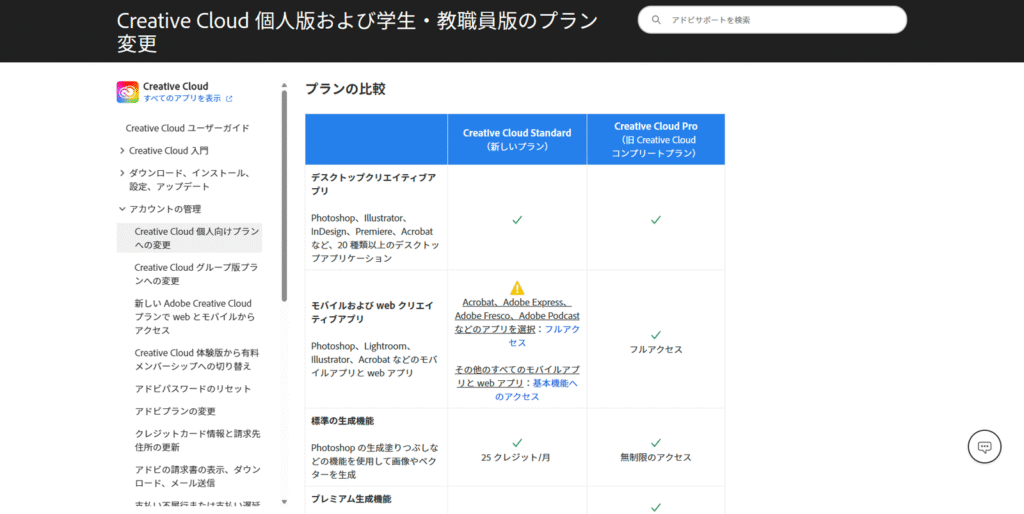This screenshot has height=514, width=1024.
Task: Open アドビパスワードのリセット
Action: [x=193, y=389]
